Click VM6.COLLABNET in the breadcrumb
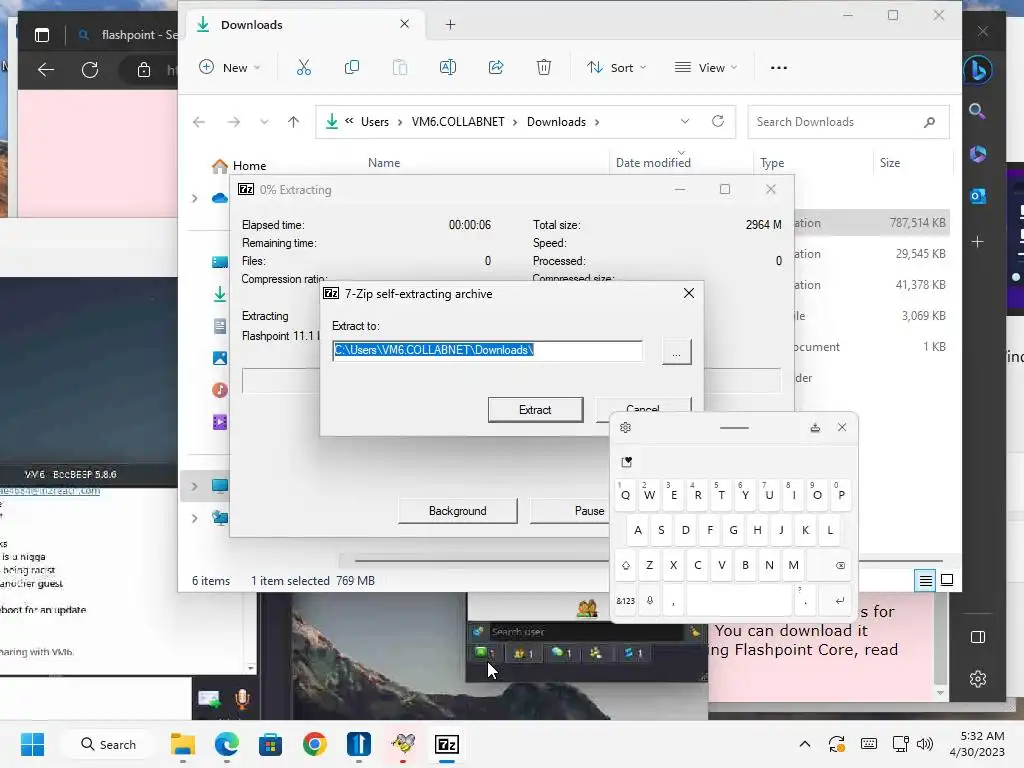The image size is (1024, 768). pos(458,122)
